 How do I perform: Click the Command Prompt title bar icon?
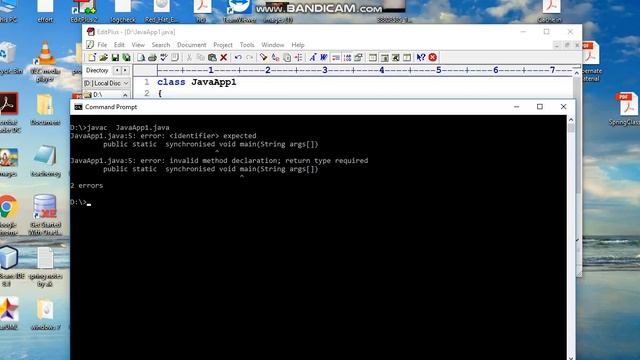(78, 107)
